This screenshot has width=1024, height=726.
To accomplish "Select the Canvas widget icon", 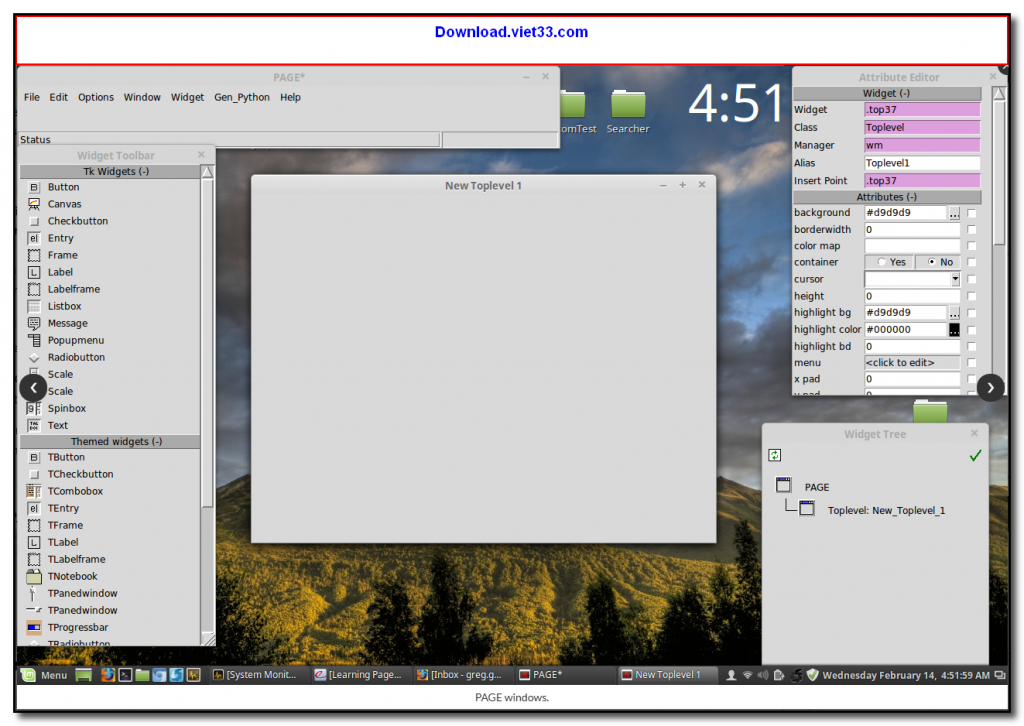I will (x=34, y=204).
